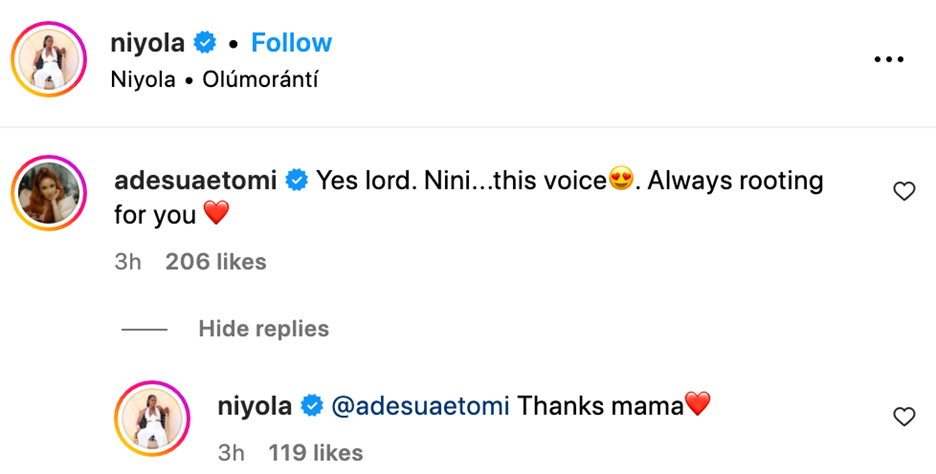Collapse the thread with Hide replies

tap(263, 328)
